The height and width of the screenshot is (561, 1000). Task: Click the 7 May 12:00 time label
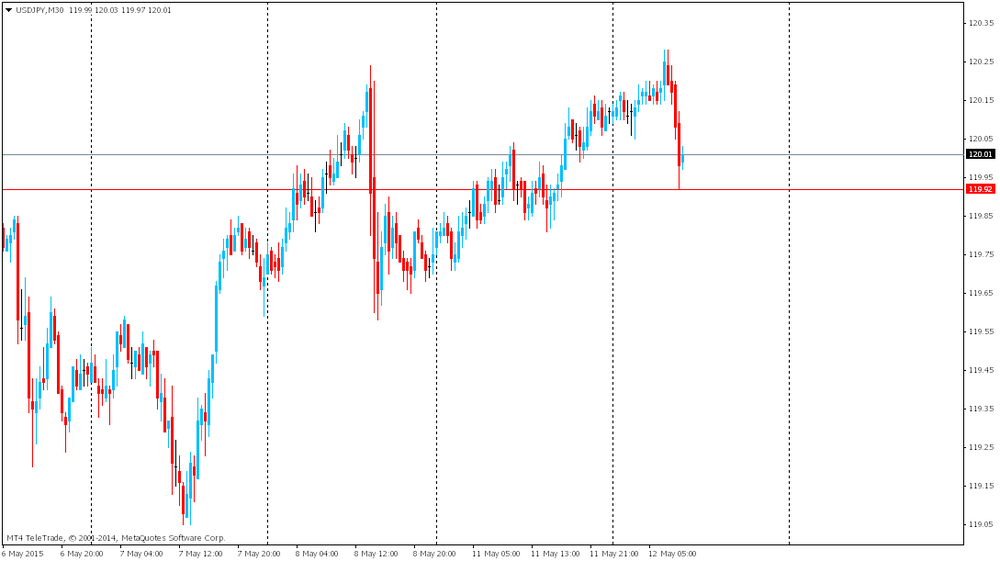click(200, 553)
